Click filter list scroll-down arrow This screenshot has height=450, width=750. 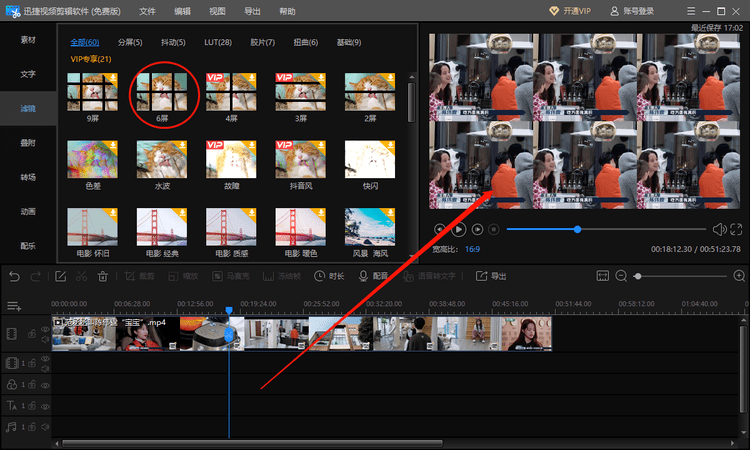pos(412,256)
